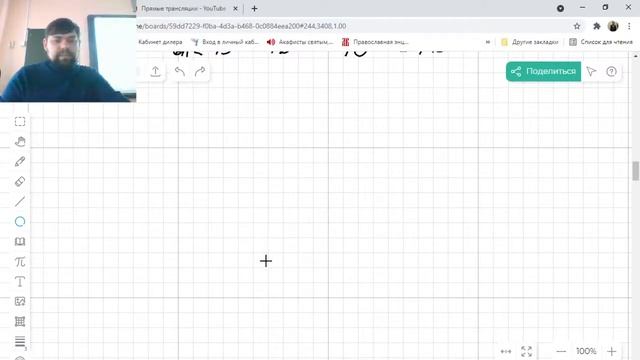Open the book library tool
The width and height of the screenshot is (640, 360).
click(x=20, y=241)
